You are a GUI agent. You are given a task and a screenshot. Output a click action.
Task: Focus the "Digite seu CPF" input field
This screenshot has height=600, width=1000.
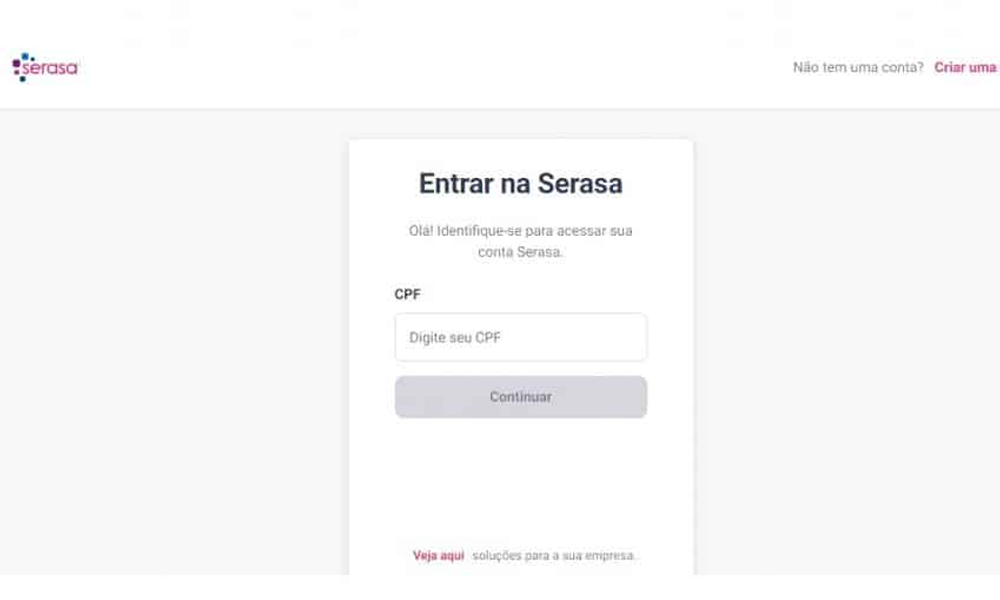520,338
